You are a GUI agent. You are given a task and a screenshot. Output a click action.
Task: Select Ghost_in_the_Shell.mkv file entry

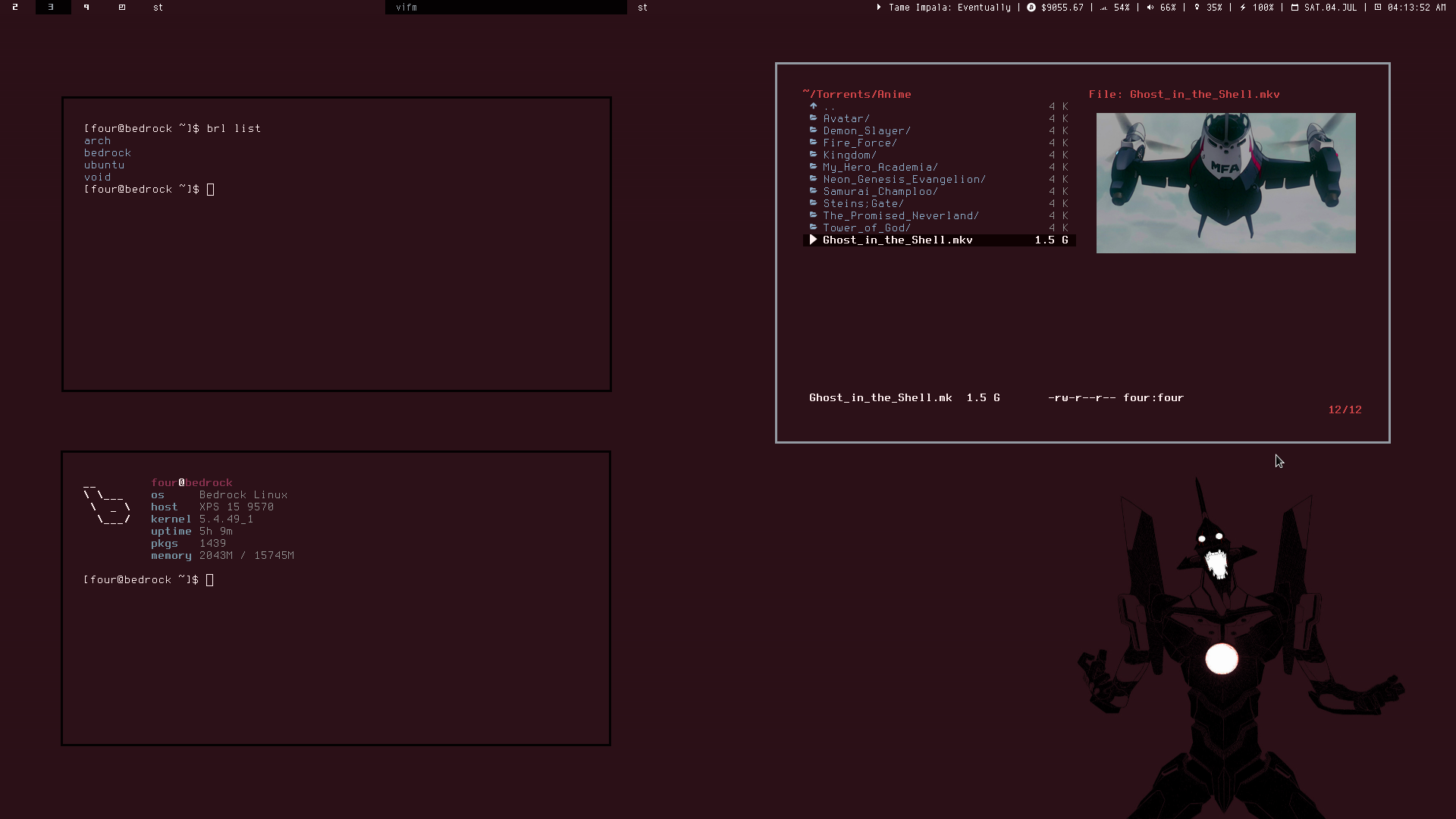pyautogui.click(x=897, y=240)
